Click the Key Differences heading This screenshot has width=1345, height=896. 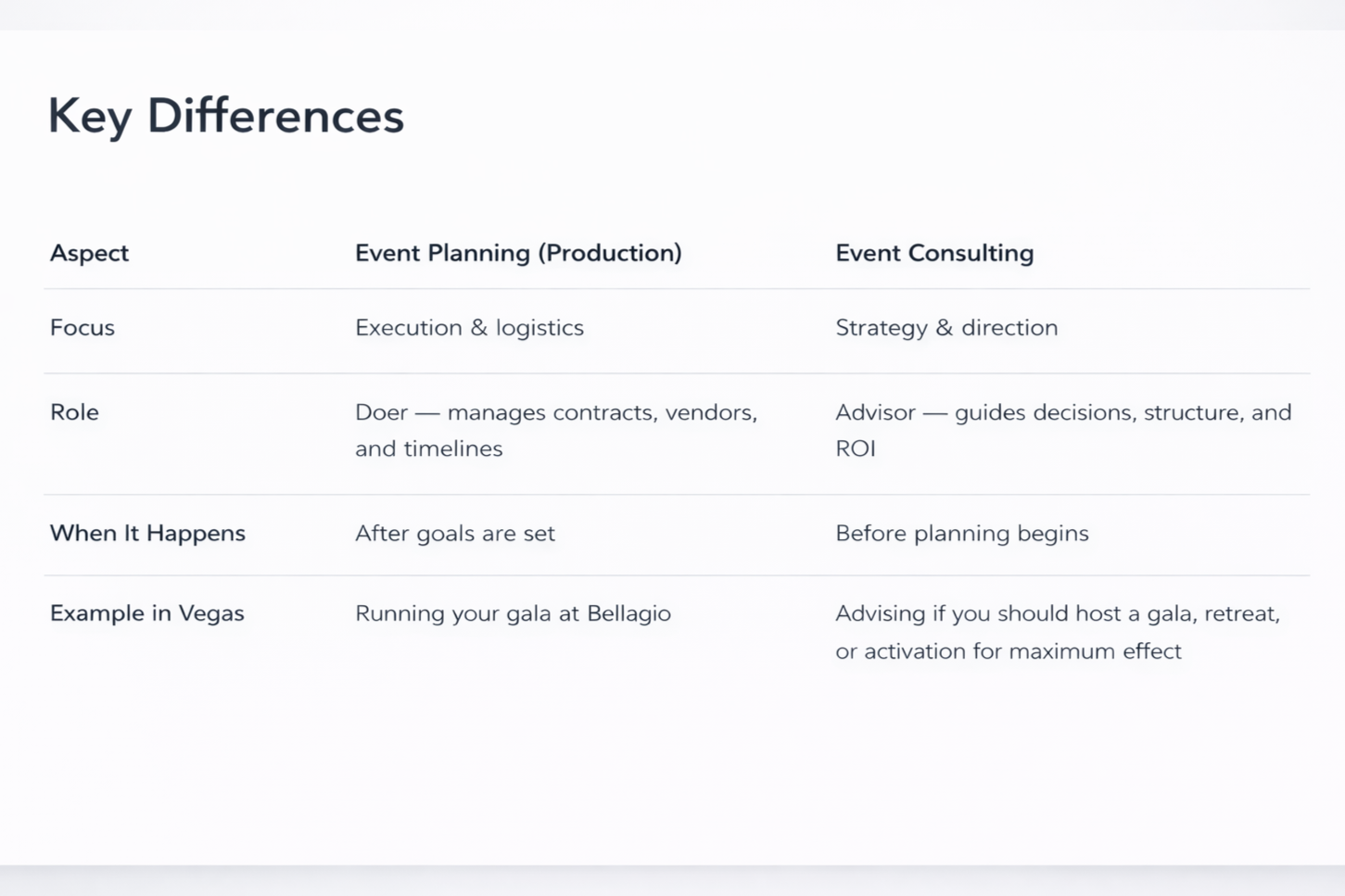(226, 117)
